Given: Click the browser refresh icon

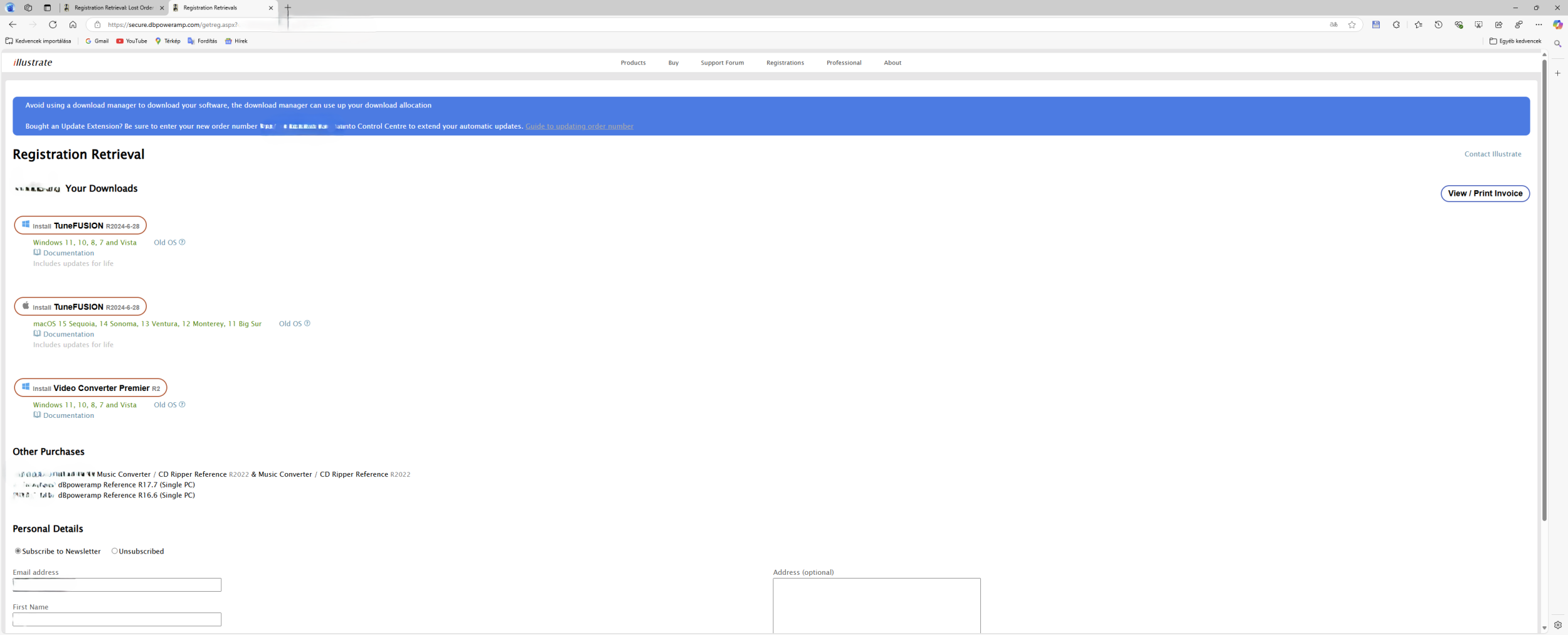Looking at the screenshot, I should click(x=53, y=24).
